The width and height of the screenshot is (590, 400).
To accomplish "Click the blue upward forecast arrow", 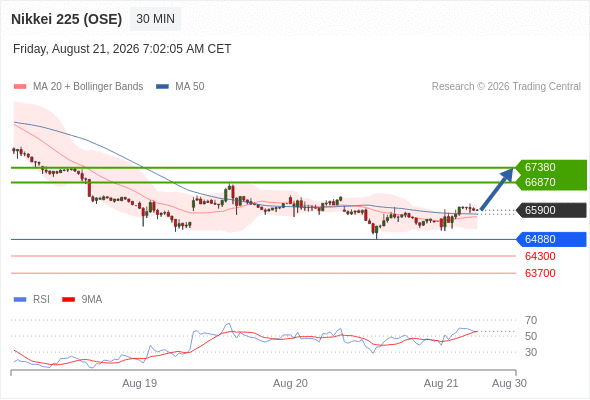I will pos(497,189).
